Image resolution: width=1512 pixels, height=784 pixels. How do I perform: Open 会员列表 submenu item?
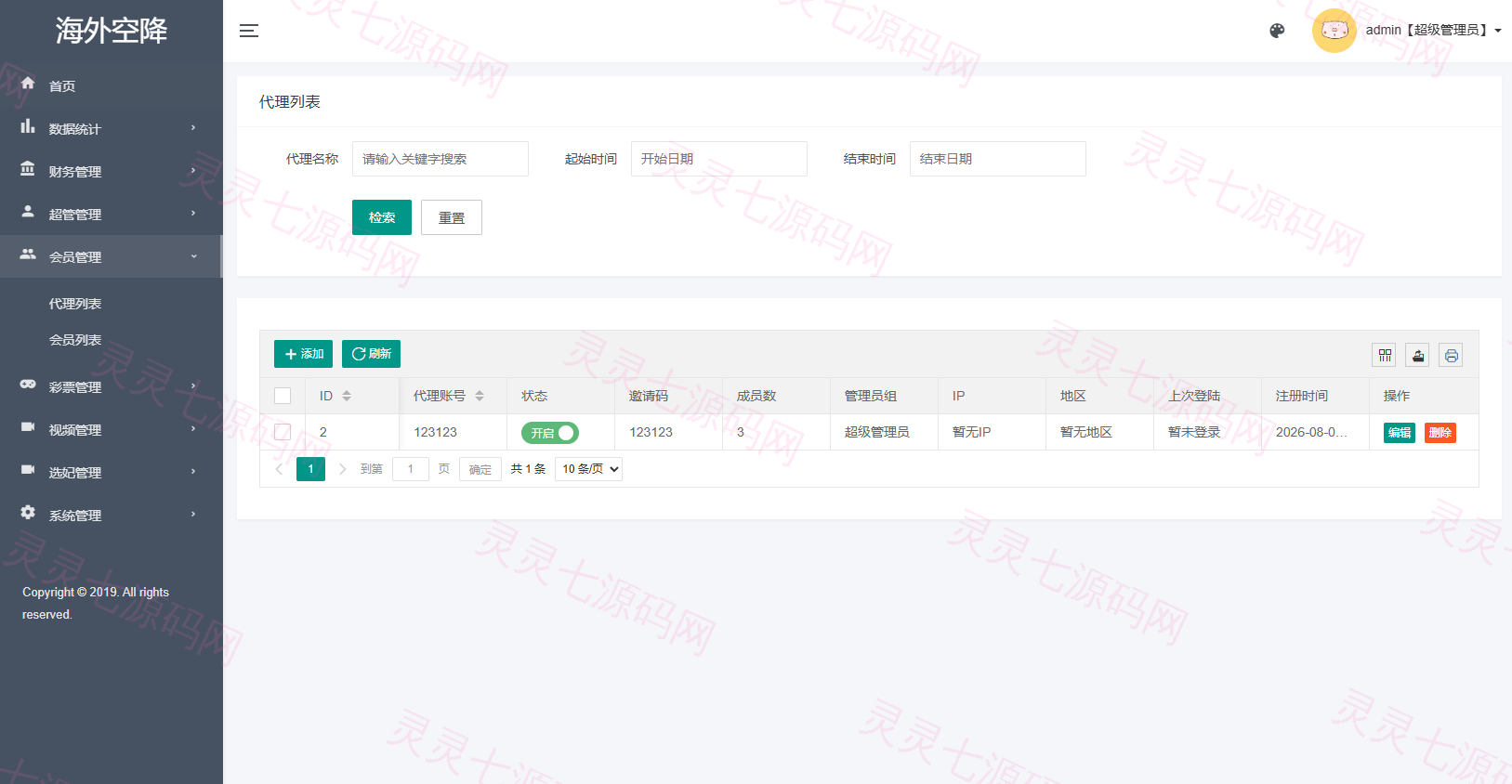coord(75,340)
